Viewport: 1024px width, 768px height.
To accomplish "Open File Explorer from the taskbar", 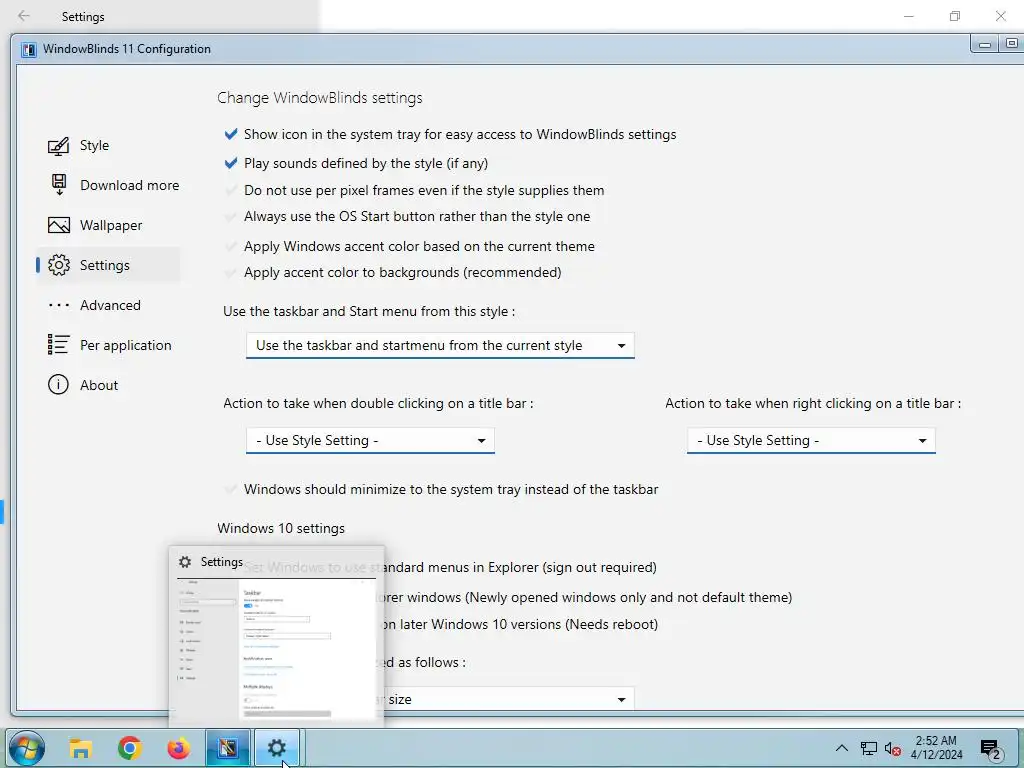I will click(81, 748).
